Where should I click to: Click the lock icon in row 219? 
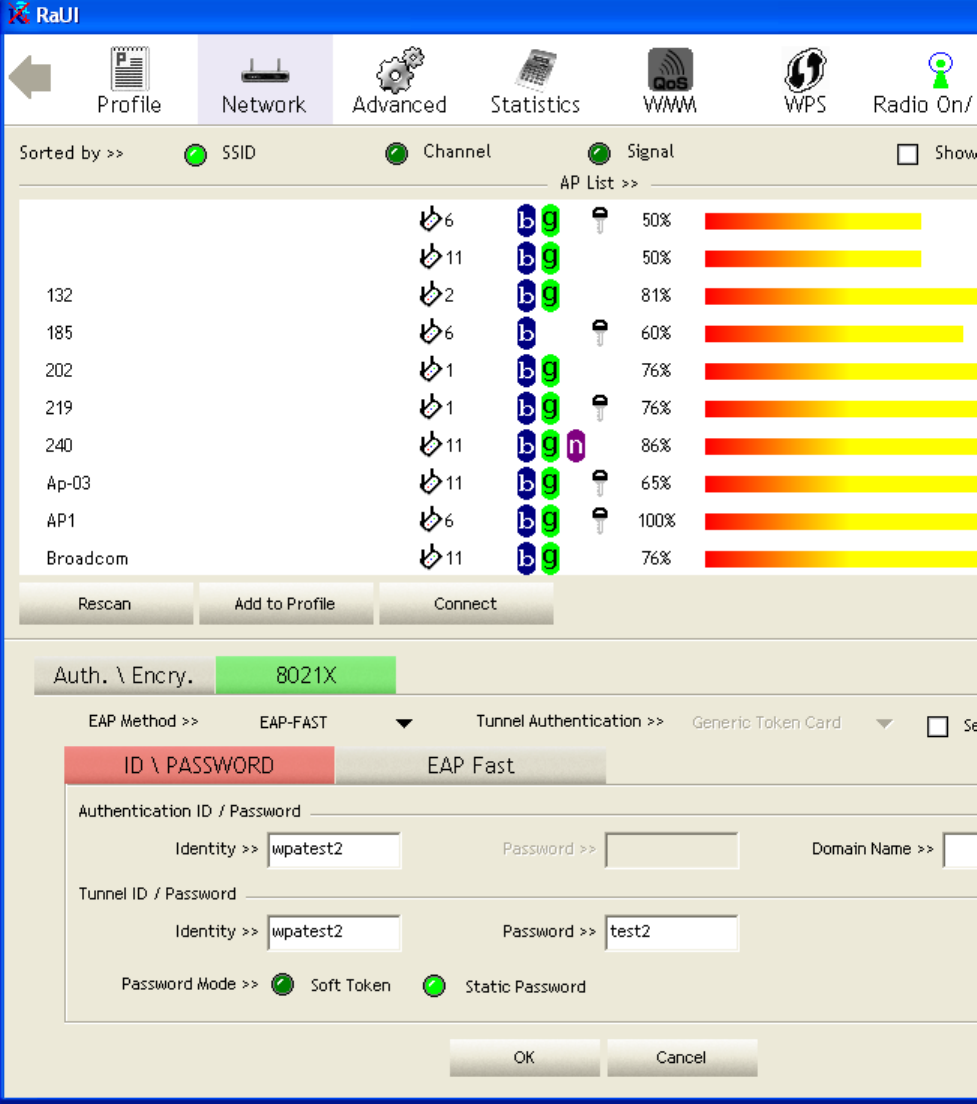coord(600,408)
